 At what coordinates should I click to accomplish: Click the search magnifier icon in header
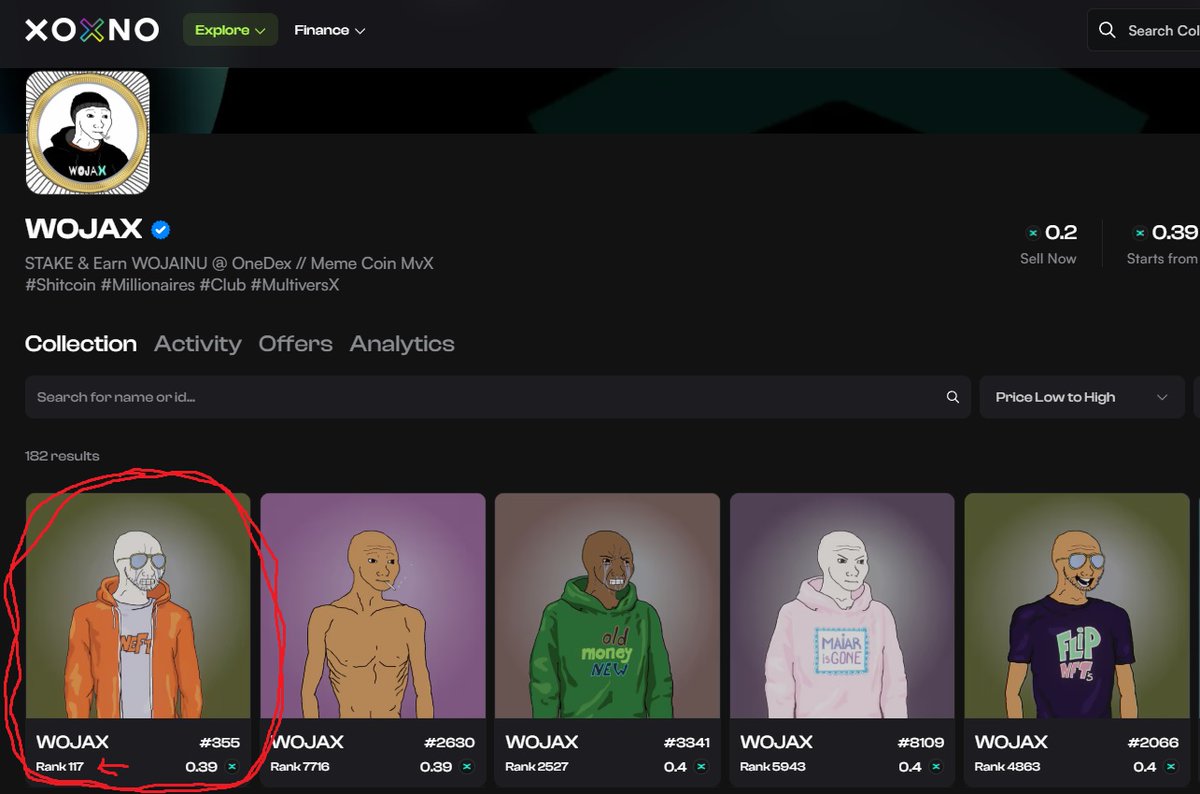tap(1107, 30)
